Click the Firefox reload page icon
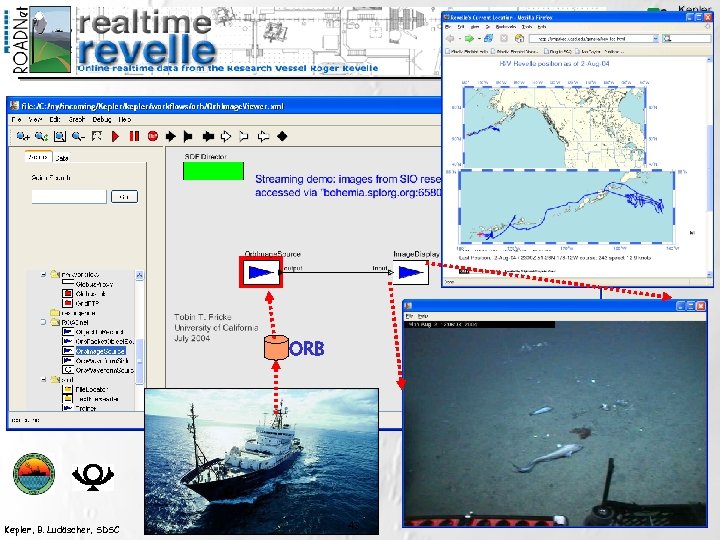The width and height of the screenshot is (720, 540). [x=488, y=39]
